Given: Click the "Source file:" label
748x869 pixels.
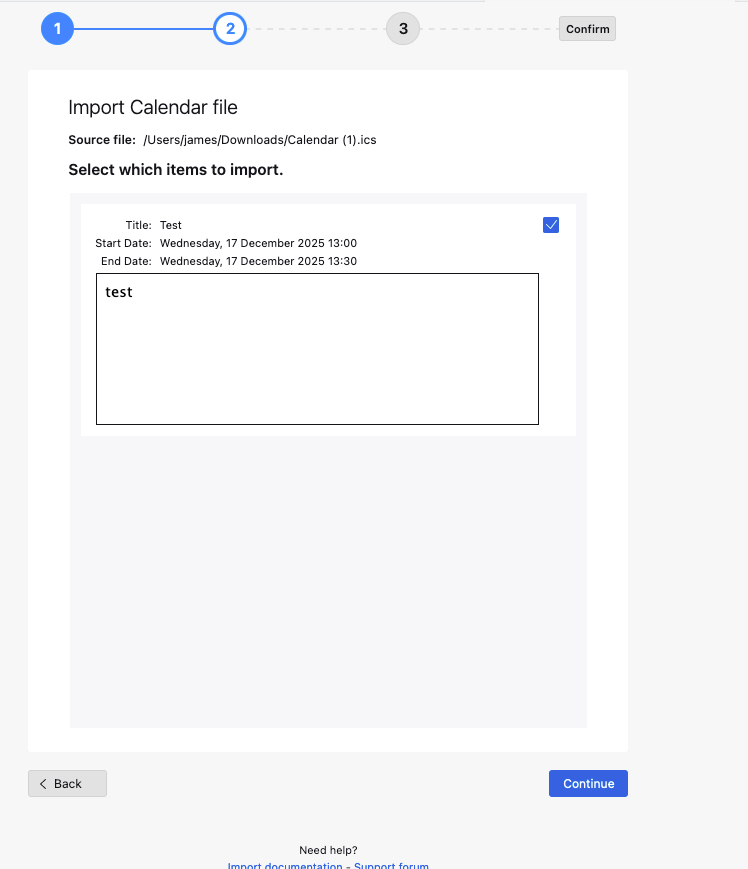Looking at the screenshot, I should pos(102,140).
